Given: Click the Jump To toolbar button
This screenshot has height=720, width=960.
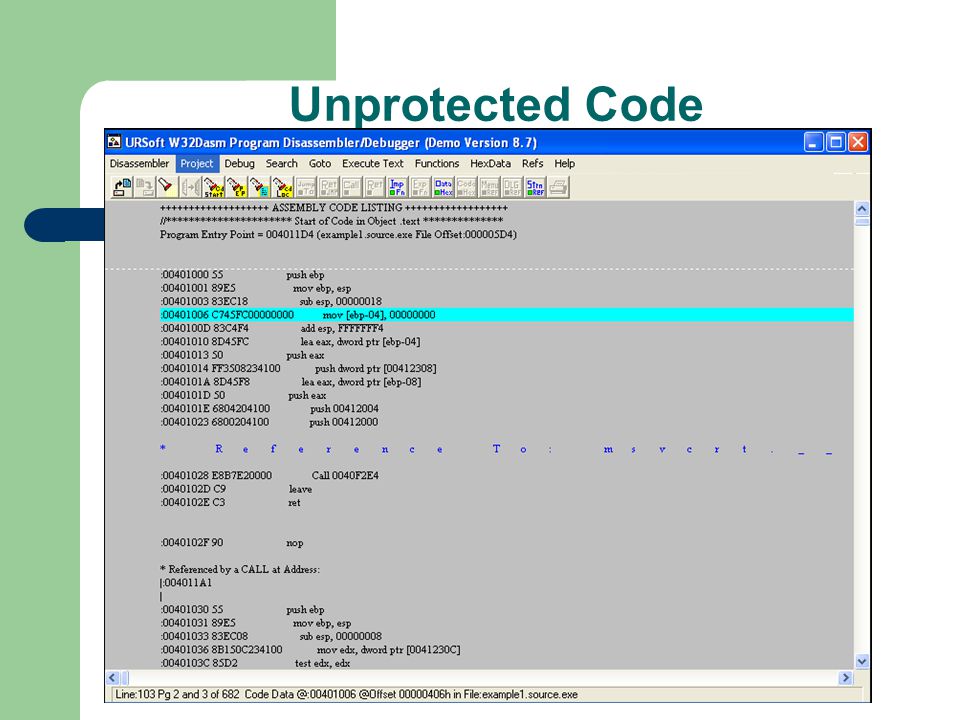Looking at the screenshot, I should point(306,187).
